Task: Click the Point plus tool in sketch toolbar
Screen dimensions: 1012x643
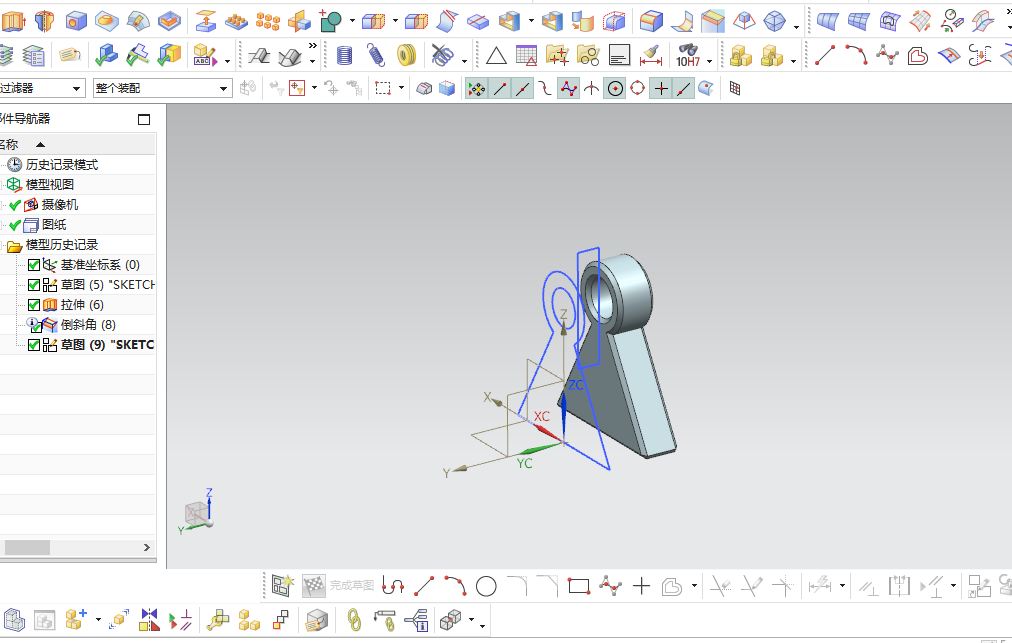Action: click(x=641, y=586)
